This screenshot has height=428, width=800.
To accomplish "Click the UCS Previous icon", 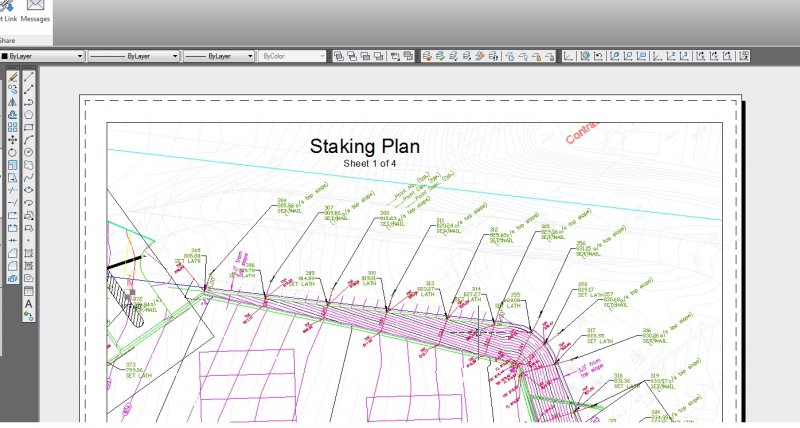I will [x=598, y=56].
